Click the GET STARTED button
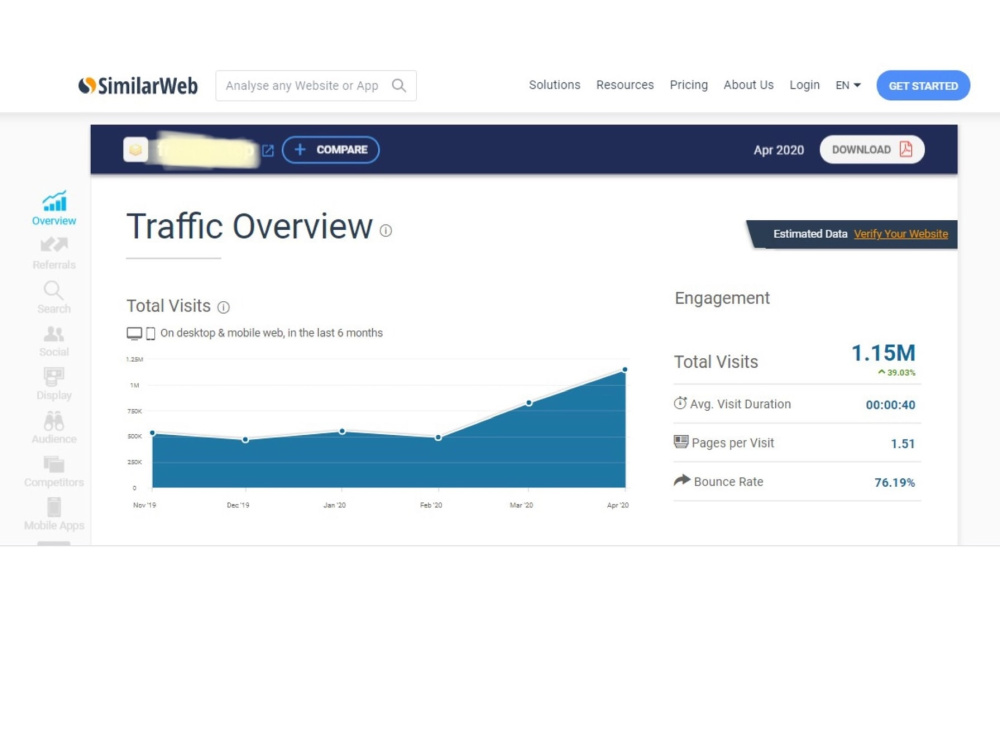The height and width of the screenshot is (750, 1000). coord(923,85)
